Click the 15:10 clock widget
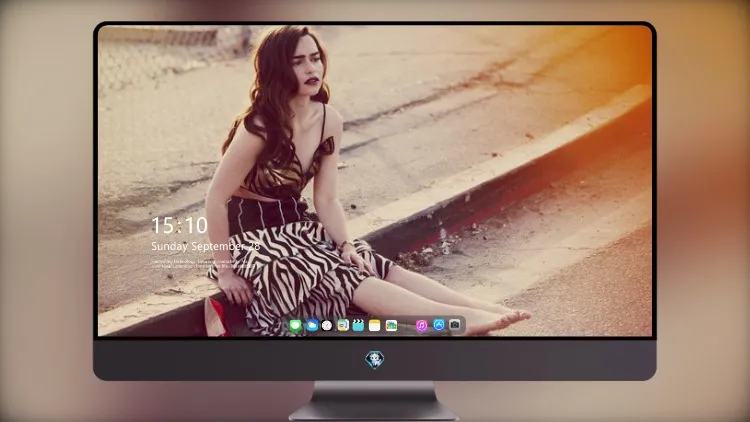 point(179,225)
